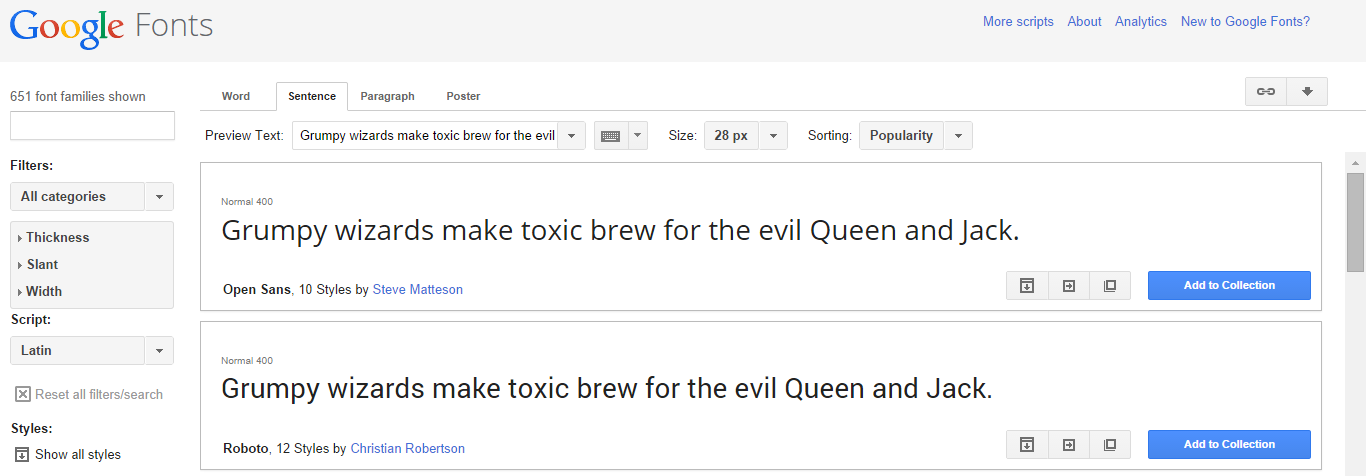Click Open Sans see all styles icon
The image size is (1366, 476).
1110,286
